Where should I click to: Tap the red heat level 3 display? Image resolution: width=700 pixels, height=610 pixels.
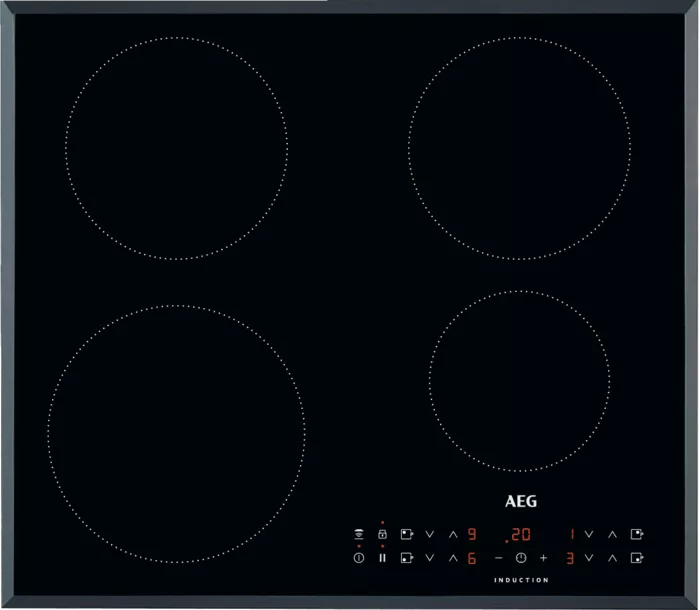click(x=570, y=558)
